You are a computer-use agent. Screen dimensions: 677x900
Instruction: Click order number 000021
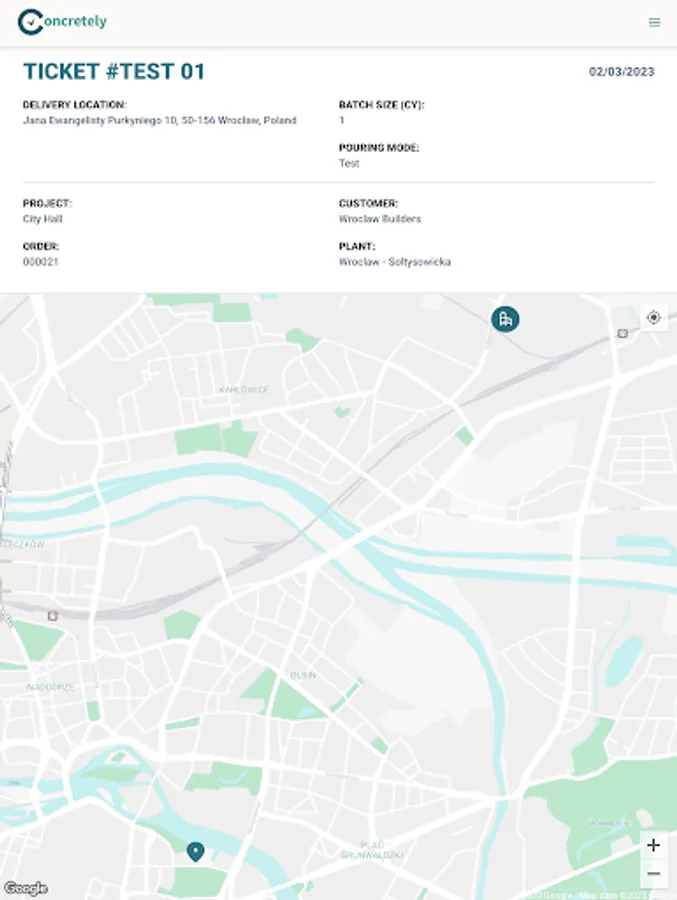click(x=41, y=262)
